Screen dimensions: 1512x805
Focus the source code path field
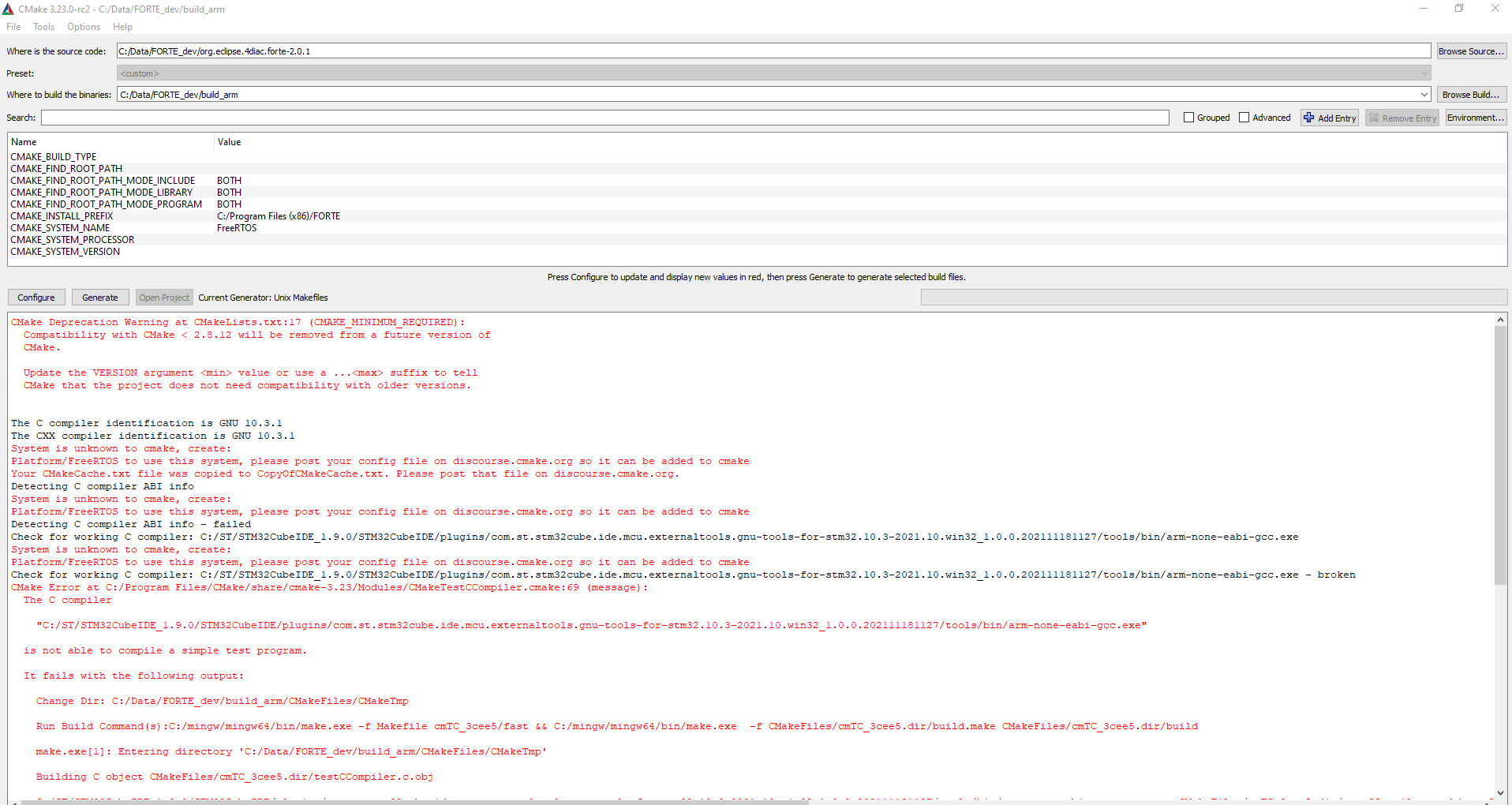coord(773,51)
